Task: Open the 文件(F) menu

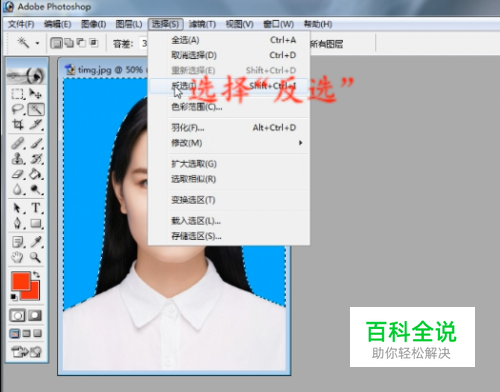Action: tap(21, 24)
